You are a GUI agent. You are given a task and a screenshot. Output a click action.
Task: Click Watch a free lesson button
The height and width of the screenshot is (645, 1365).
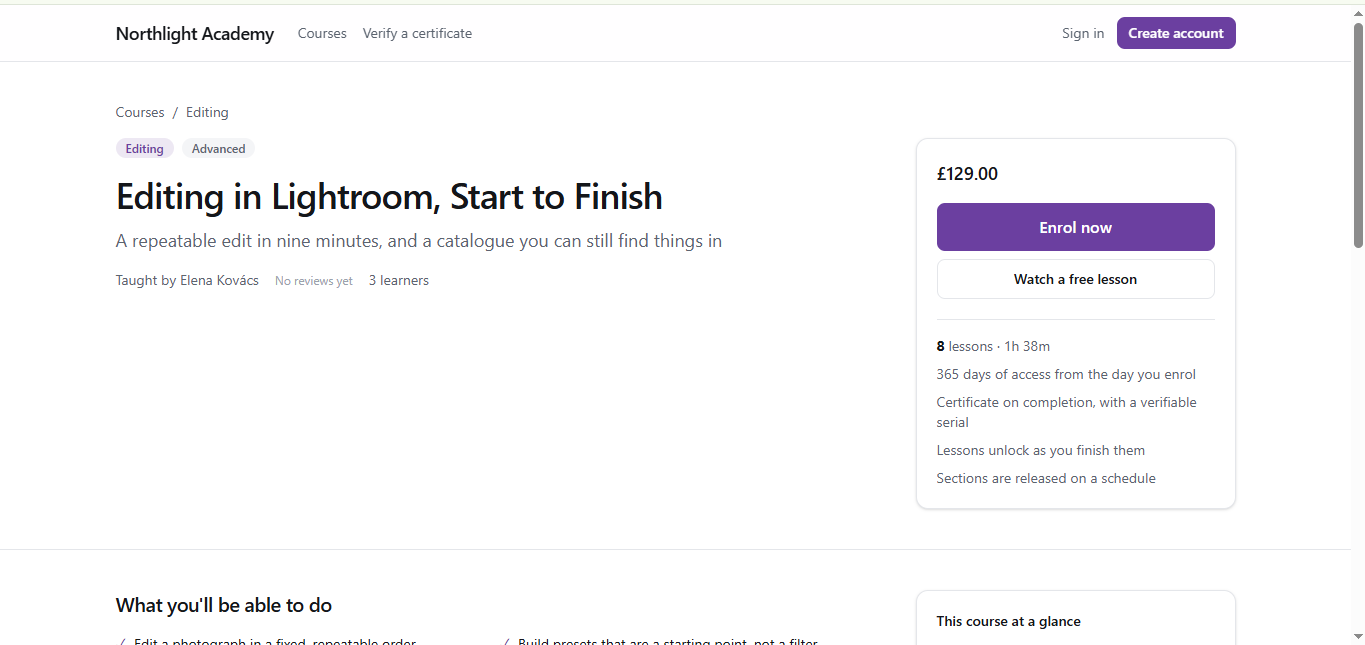click(1075, 279)
